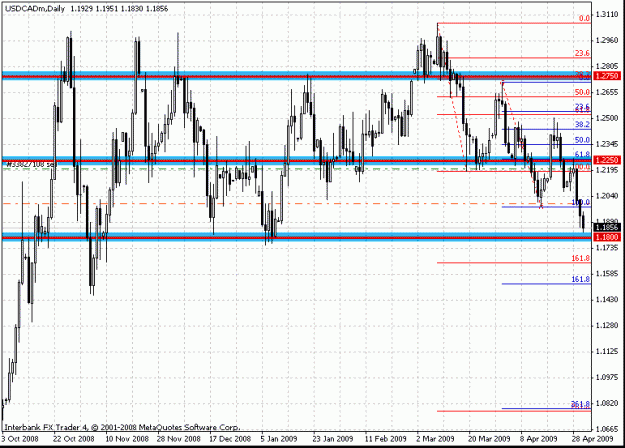
Task: Click the 1.1735 price axis label
Action: pyautogui.click(x=607, y=248)
